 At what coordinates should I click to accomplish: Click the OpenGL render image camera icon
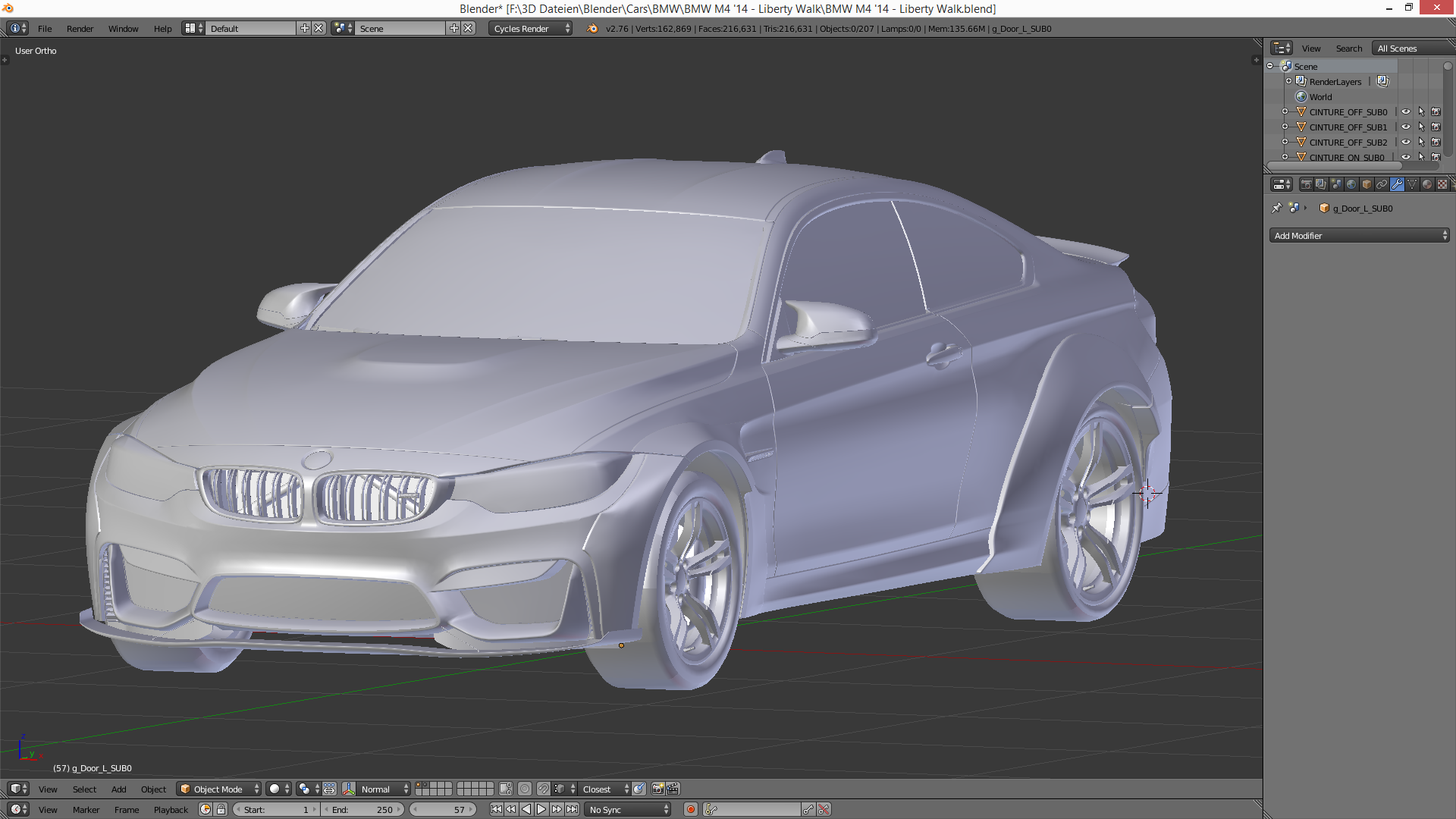(657, 789)
